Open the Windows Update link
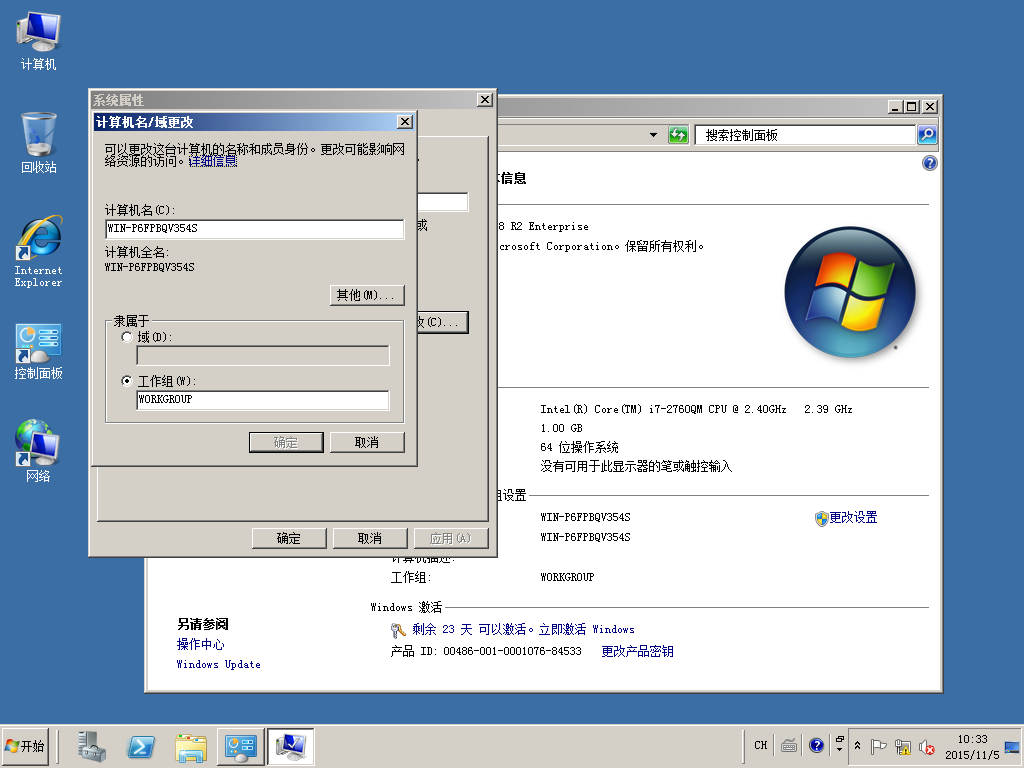Image resolution: width=1024 pixels, height=768 pixels. point(218,664)
